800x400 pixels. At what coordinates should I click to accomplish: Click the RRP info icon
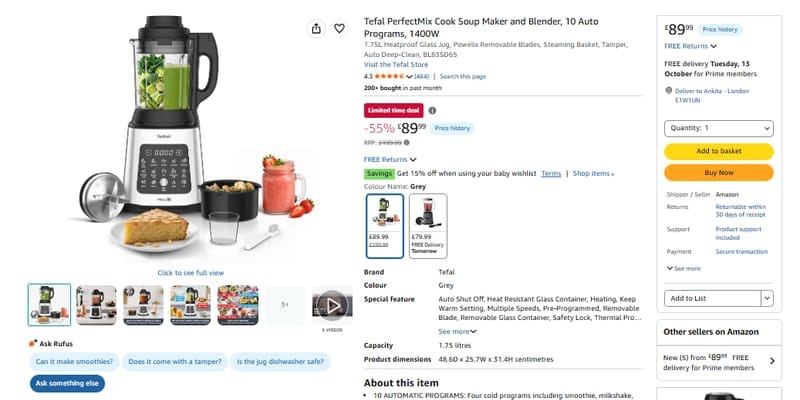pos(407,143)
